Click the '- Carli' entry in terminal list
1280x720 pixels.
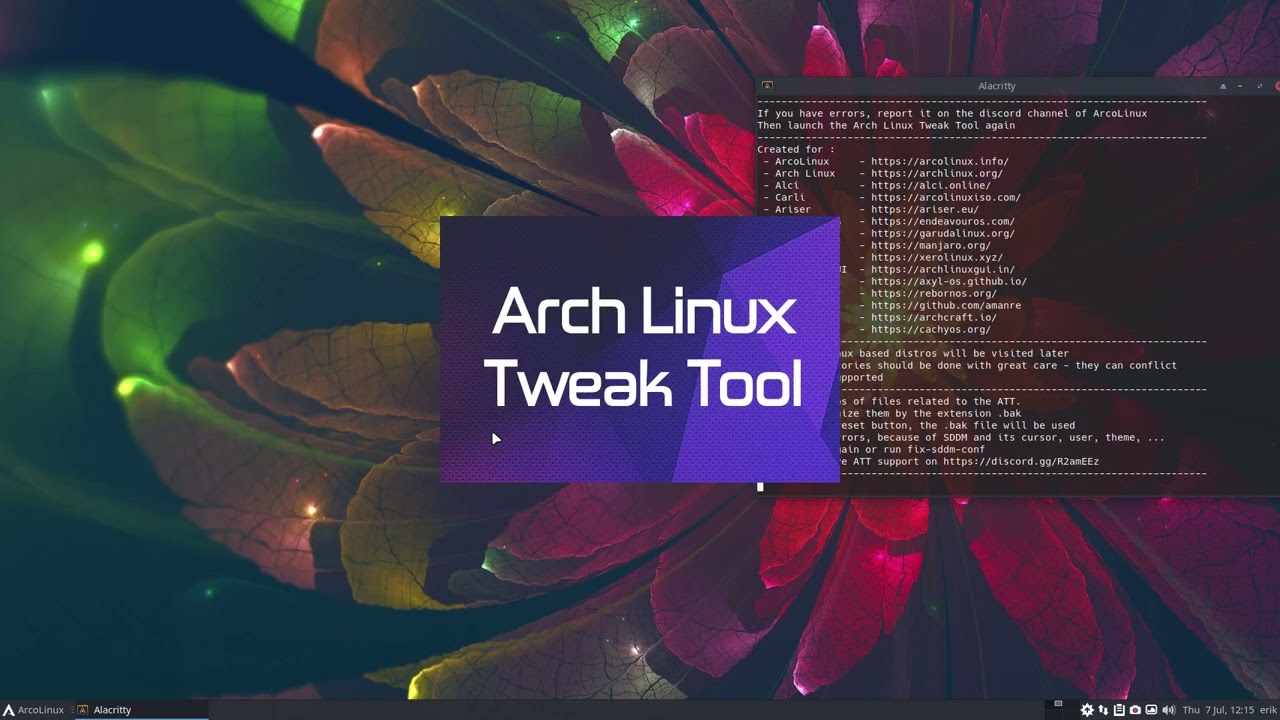coord(784,198)
